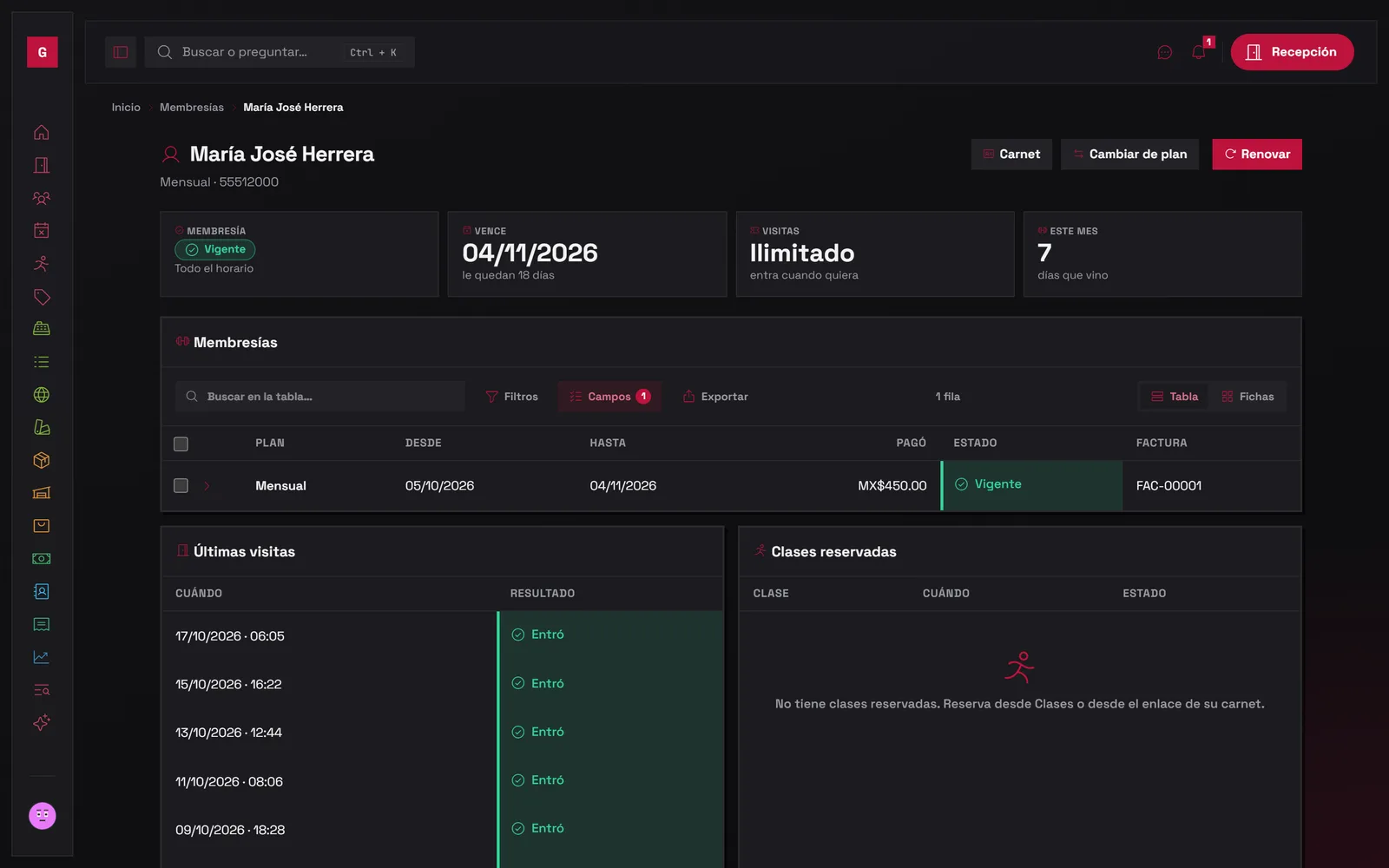Open the warehouse icon in the sidebar
Screen dimensions: 1389x868
pyautogui.click(x=42, y=493)
